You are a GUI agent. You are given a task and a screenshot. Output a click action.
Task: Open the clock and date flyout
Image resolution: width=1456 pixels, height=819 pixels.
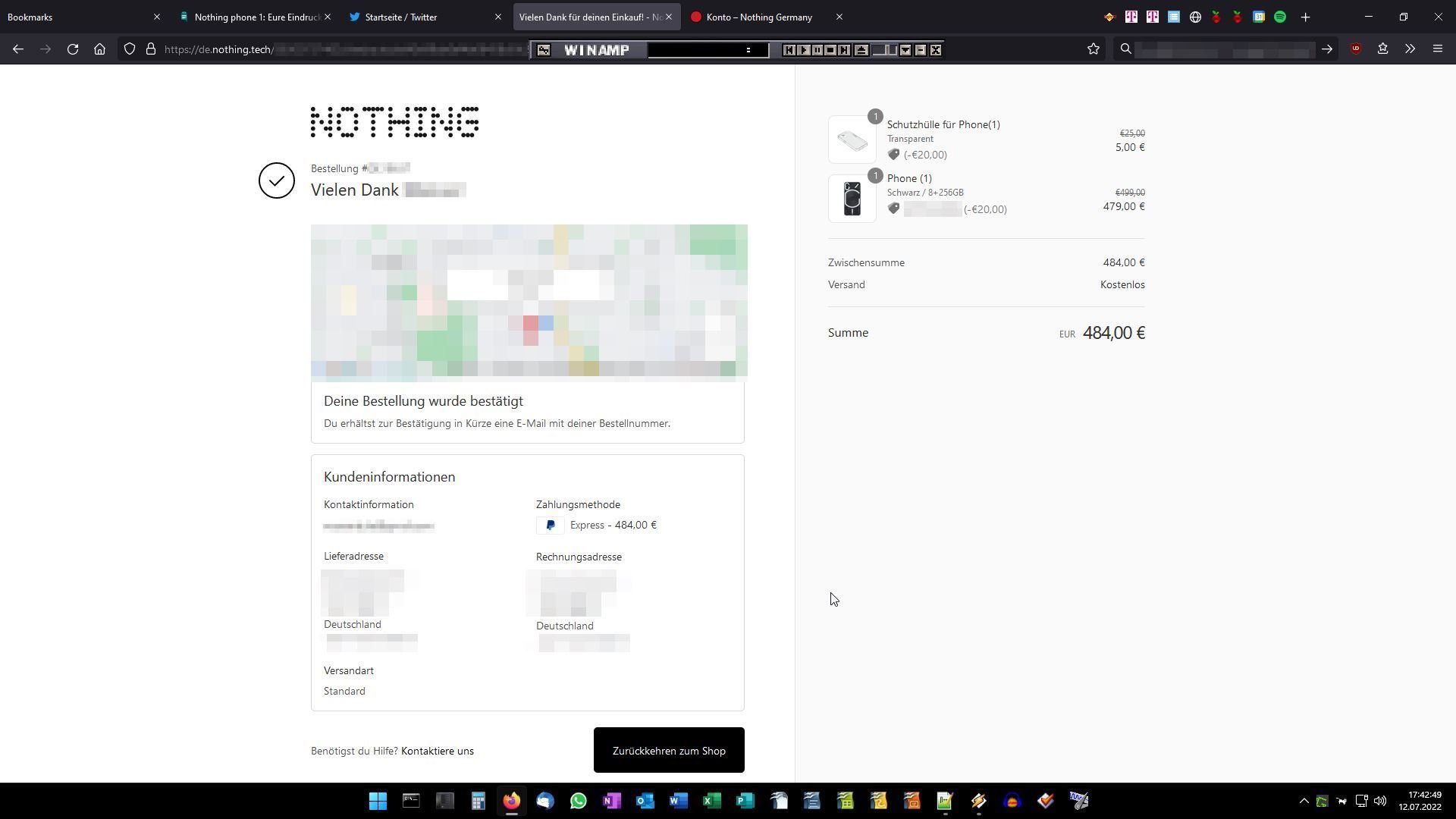[1420, 801]
